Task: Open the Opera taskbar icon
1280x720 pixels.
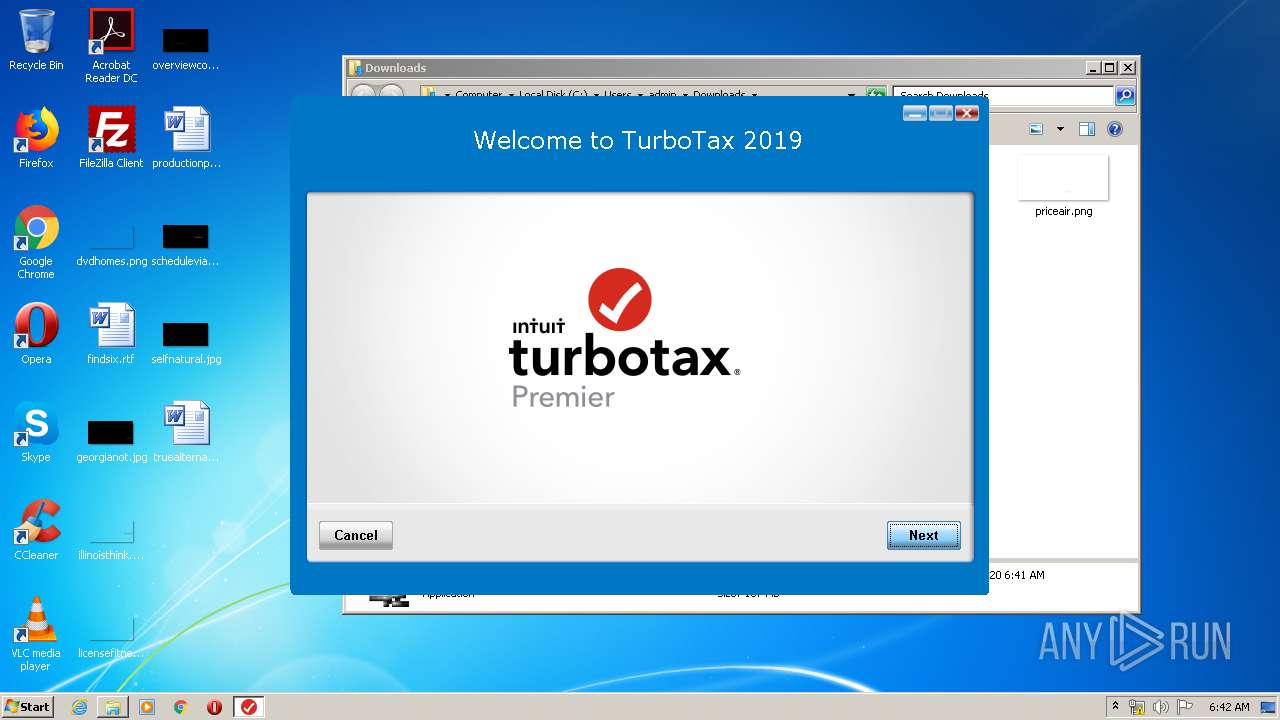Action: 214,707
